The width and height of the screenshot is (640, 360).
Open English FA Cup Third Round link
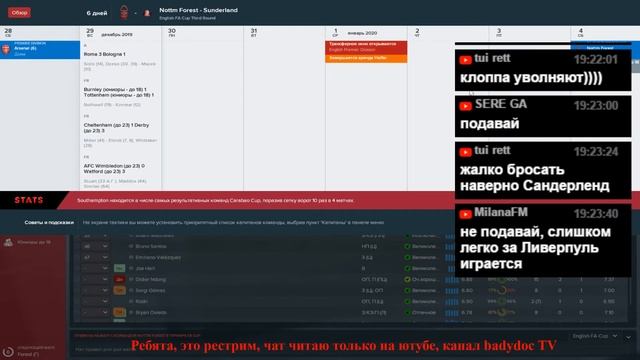187,18
